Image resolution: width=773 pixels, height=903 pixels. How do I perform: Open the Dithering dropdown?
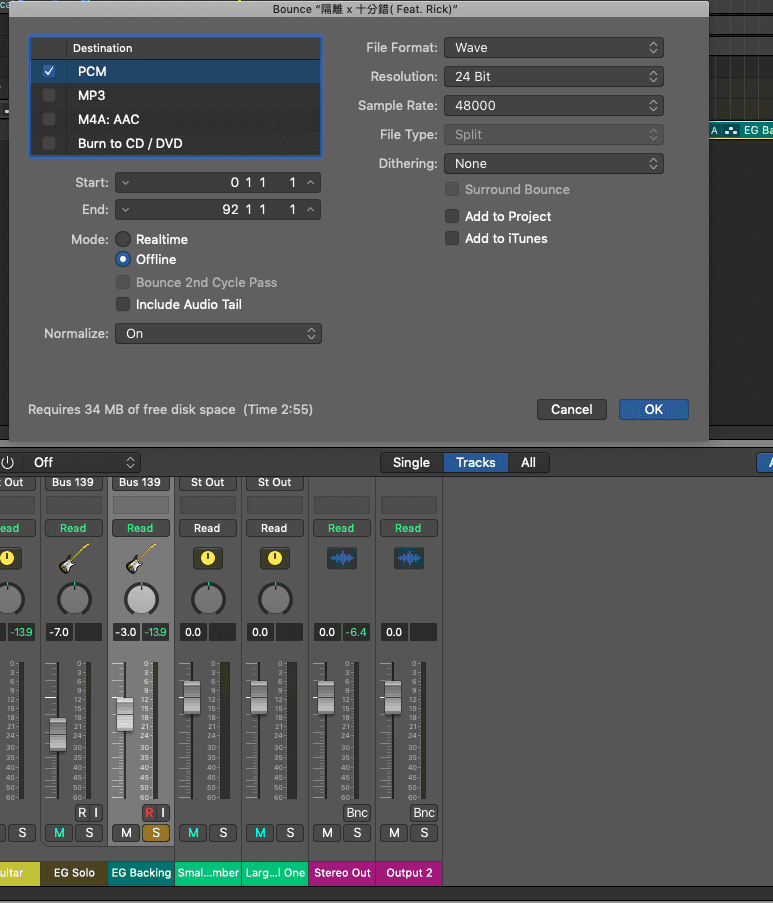tap(554, 164)
